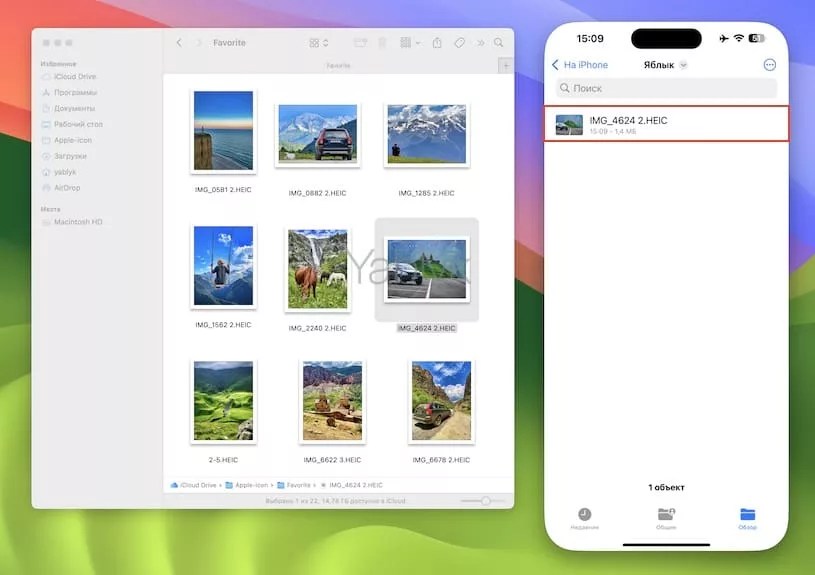This screenshot has width=815, height=575.
Task: Open tag editing in Finder toolbar
Action: (459, 43)
